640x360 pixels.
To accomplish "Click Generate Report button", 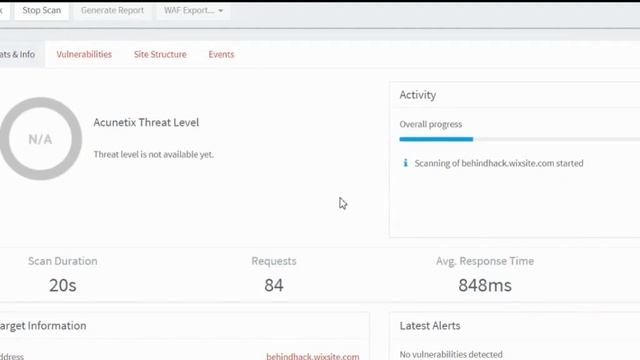I will pyautogui.click(x=112, y=11).
